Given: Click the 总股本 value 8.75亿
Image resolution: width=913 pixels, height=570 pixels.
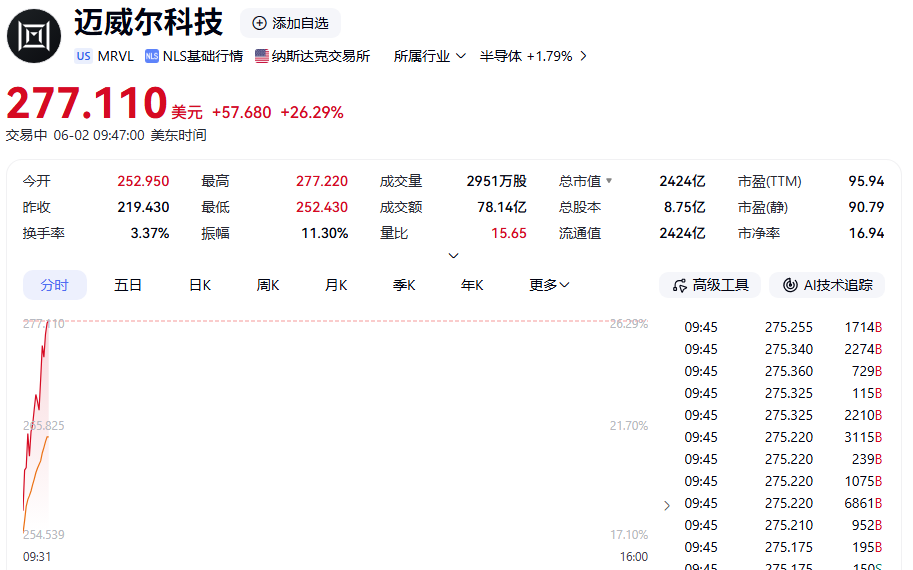Looking at the screenshot, I should pyautogui.click(x=685, y=207).
